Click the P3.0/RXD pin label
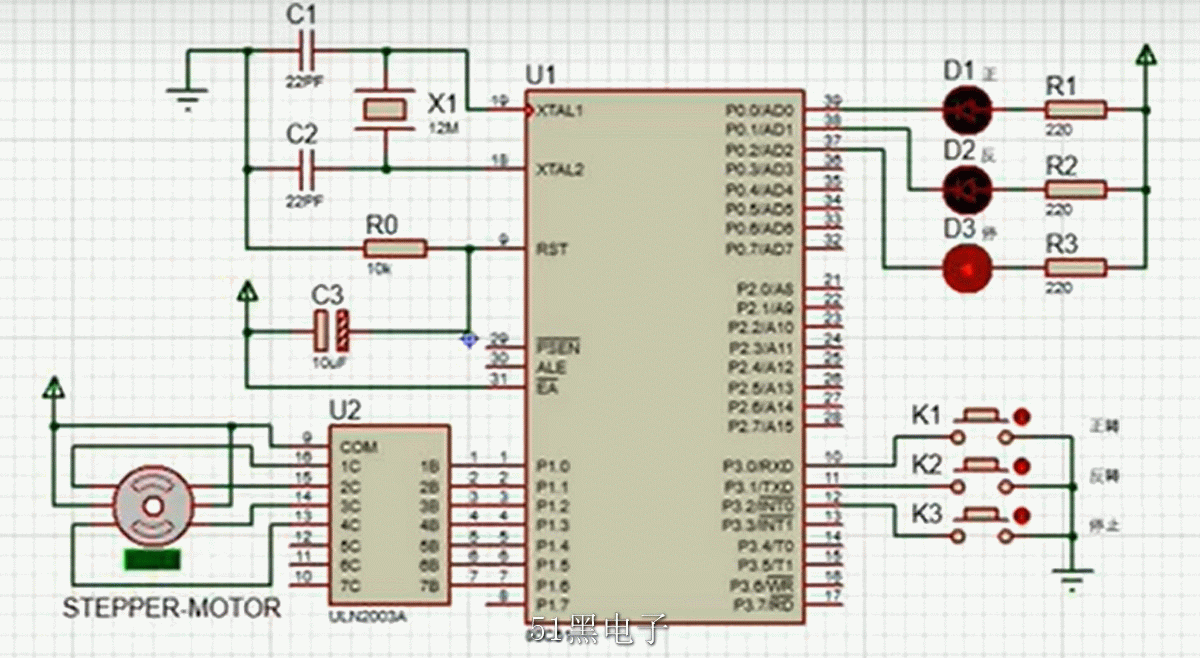The width and height of the screenshot is (1200, 658). pos(759,465)
